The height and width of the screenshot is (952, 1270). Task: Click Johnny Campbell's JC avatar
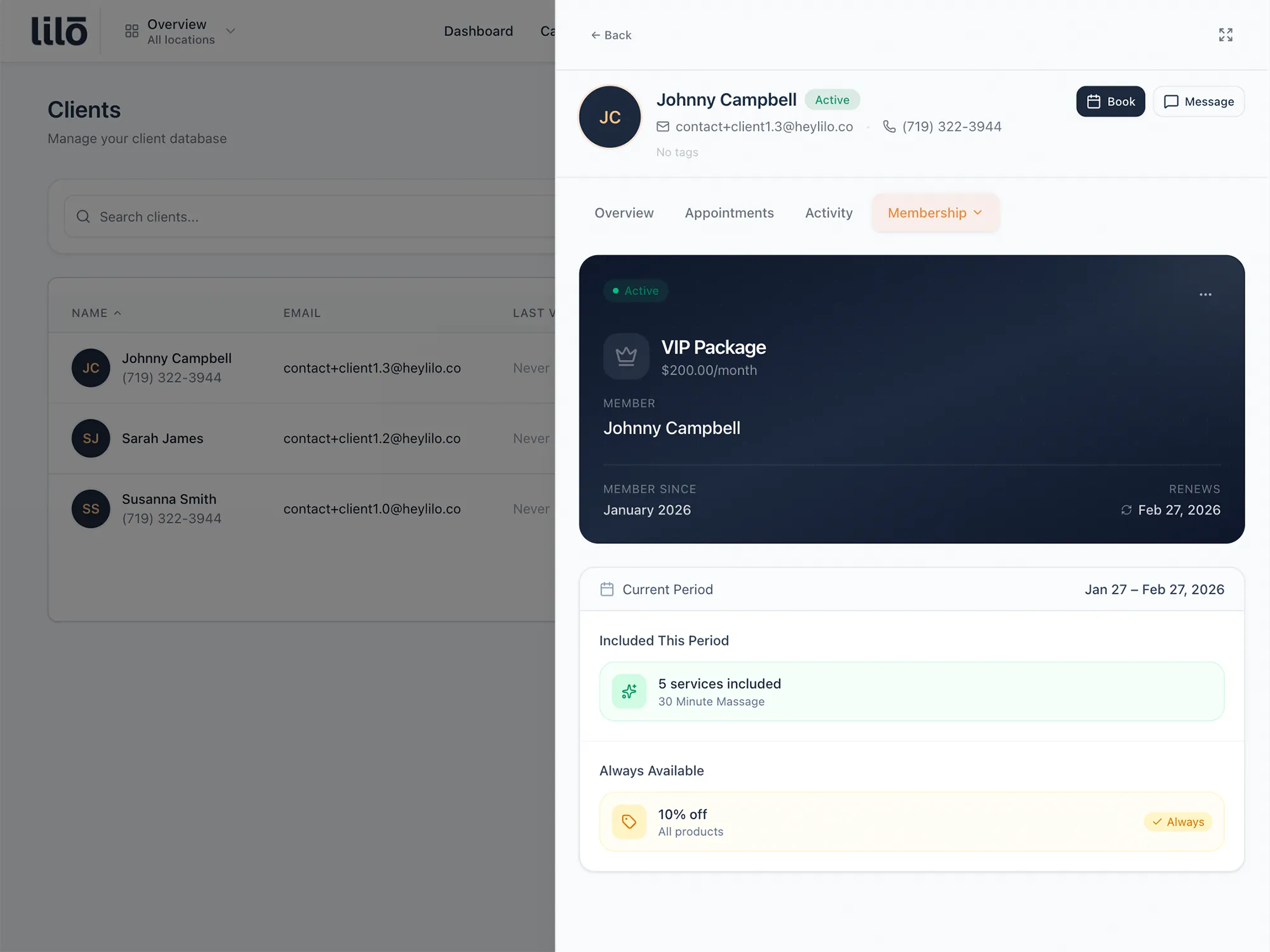609,117
